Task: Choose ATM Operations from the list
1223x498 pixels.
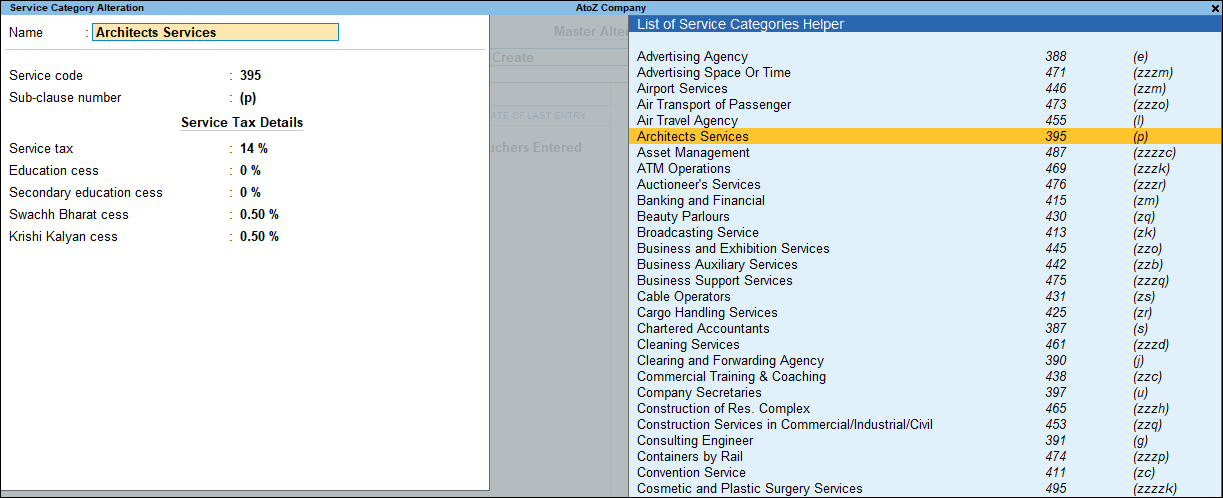Action: [925, 168]
